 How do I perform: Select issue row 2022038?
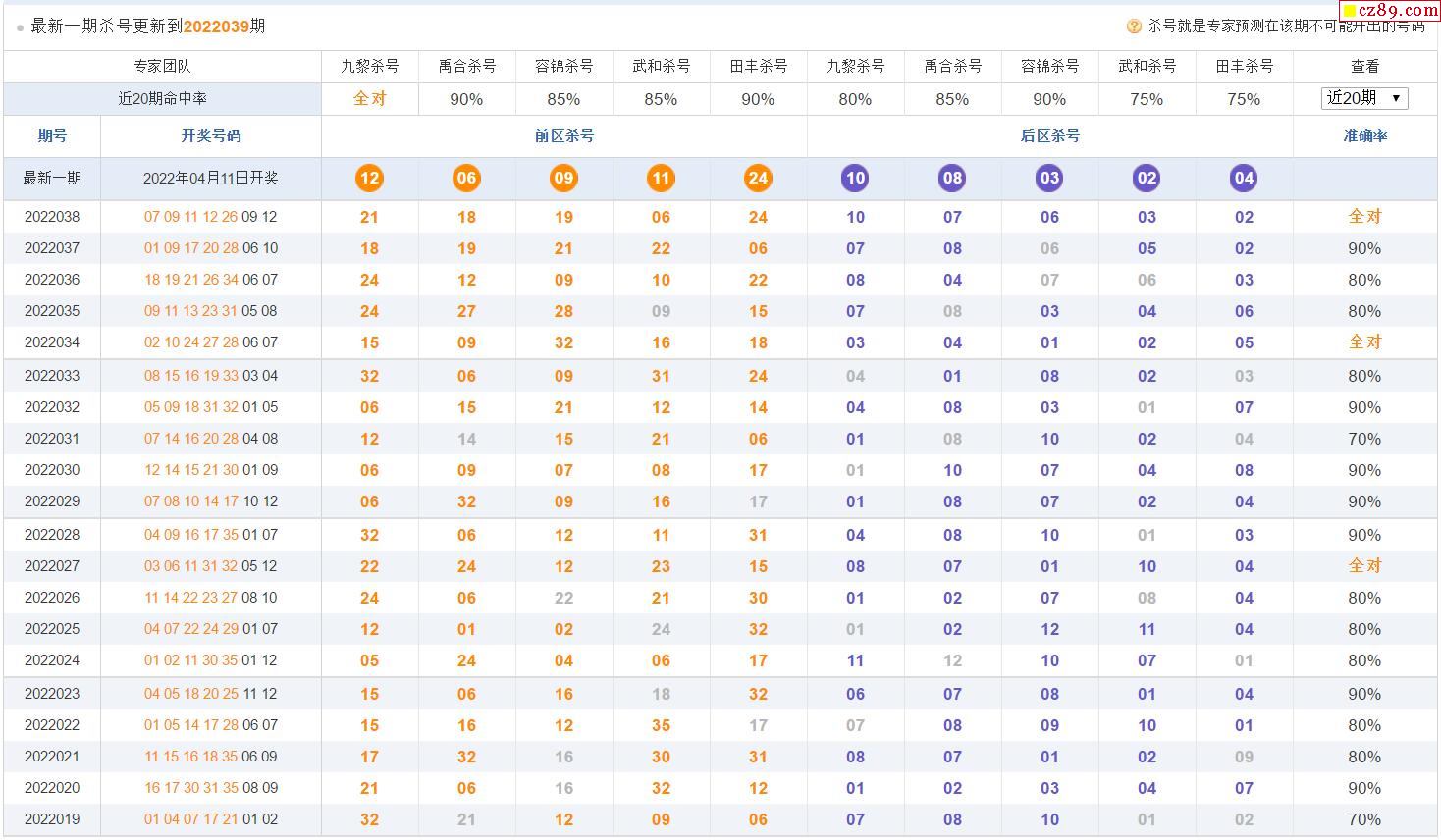click(720, 217)
